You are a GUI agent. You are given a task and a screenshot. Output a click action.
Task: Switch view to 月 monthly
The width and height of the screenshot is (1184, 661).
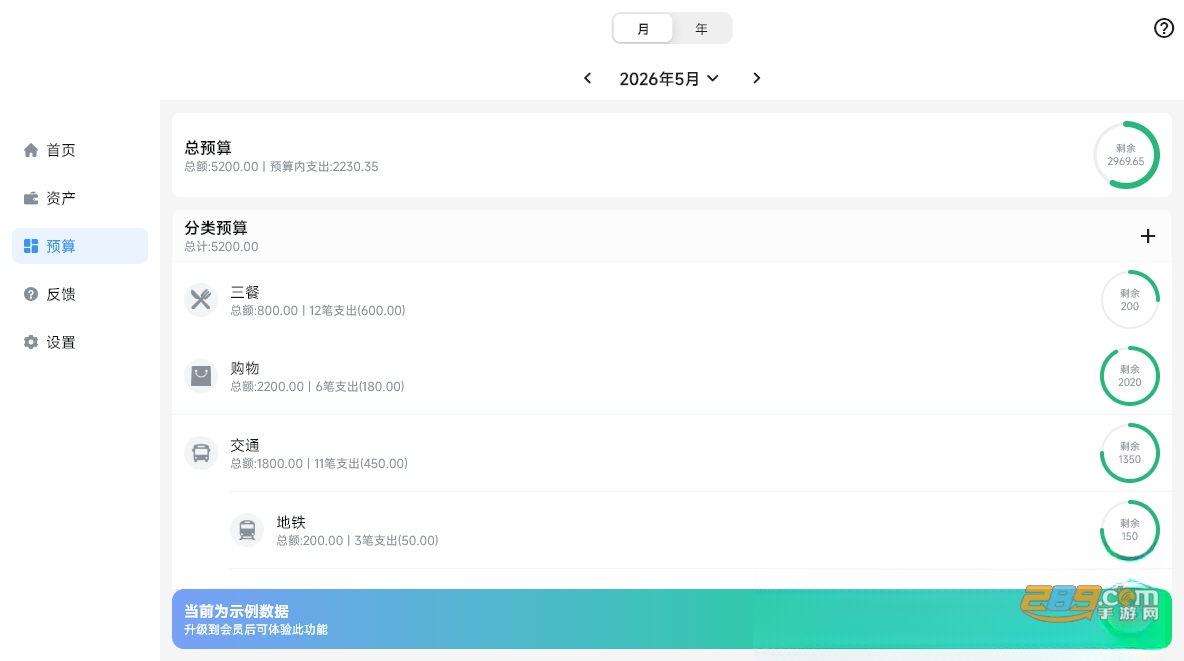pos(643,29)
